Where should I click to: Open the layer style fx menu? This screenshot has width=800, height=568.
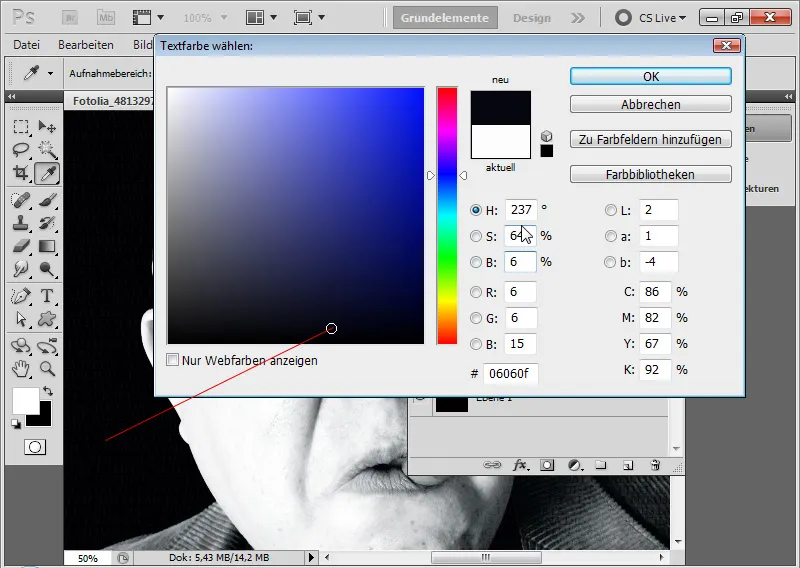[520, 465]
